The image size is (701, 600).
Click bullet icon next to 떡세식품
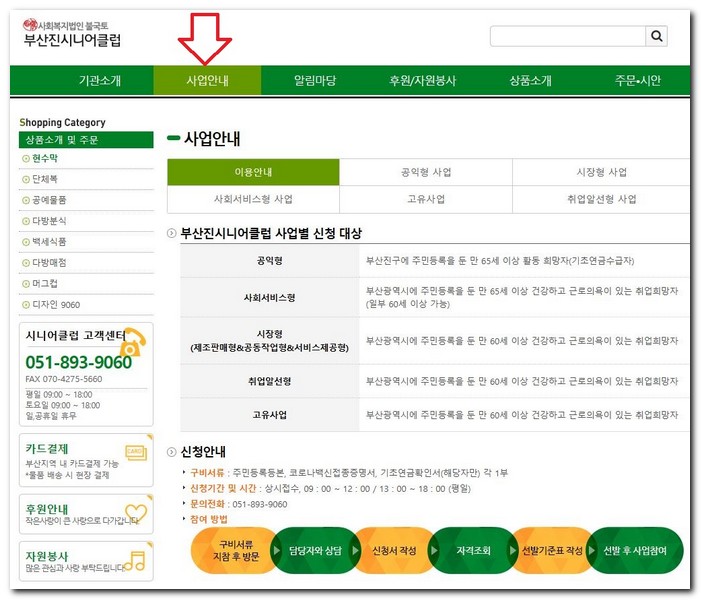[x=26, y=242]
